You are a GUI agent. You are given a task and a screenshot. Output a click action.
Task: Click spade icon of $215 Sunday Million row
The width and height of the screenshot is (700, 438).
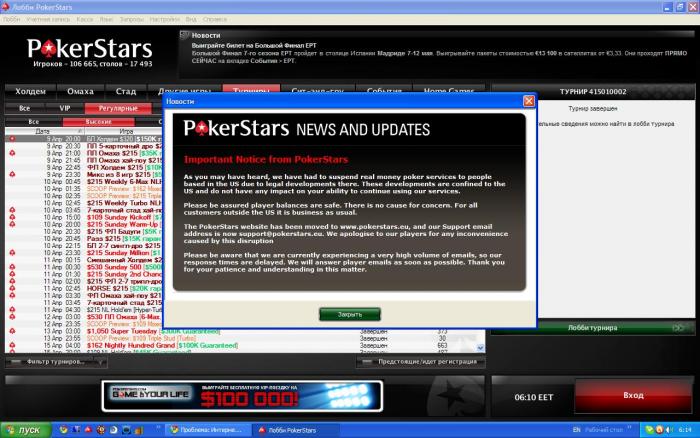coord(12,253)
